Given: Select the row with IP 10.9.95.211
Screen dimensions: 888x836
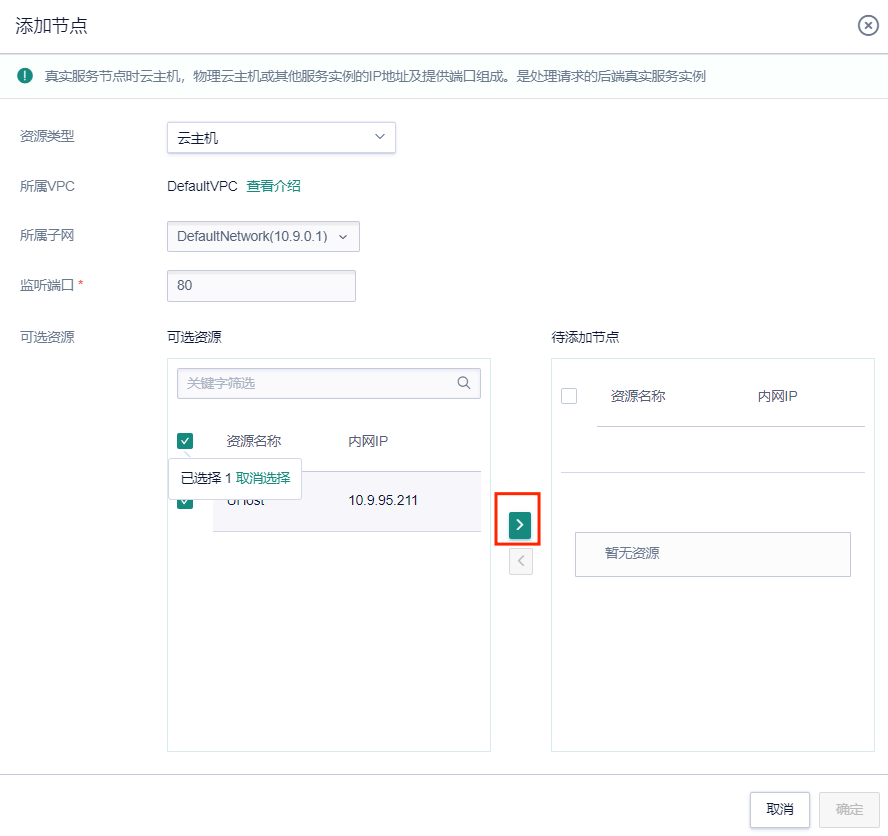Looking at the screenshot, I should pyautogui.click(x=383, y=500).
